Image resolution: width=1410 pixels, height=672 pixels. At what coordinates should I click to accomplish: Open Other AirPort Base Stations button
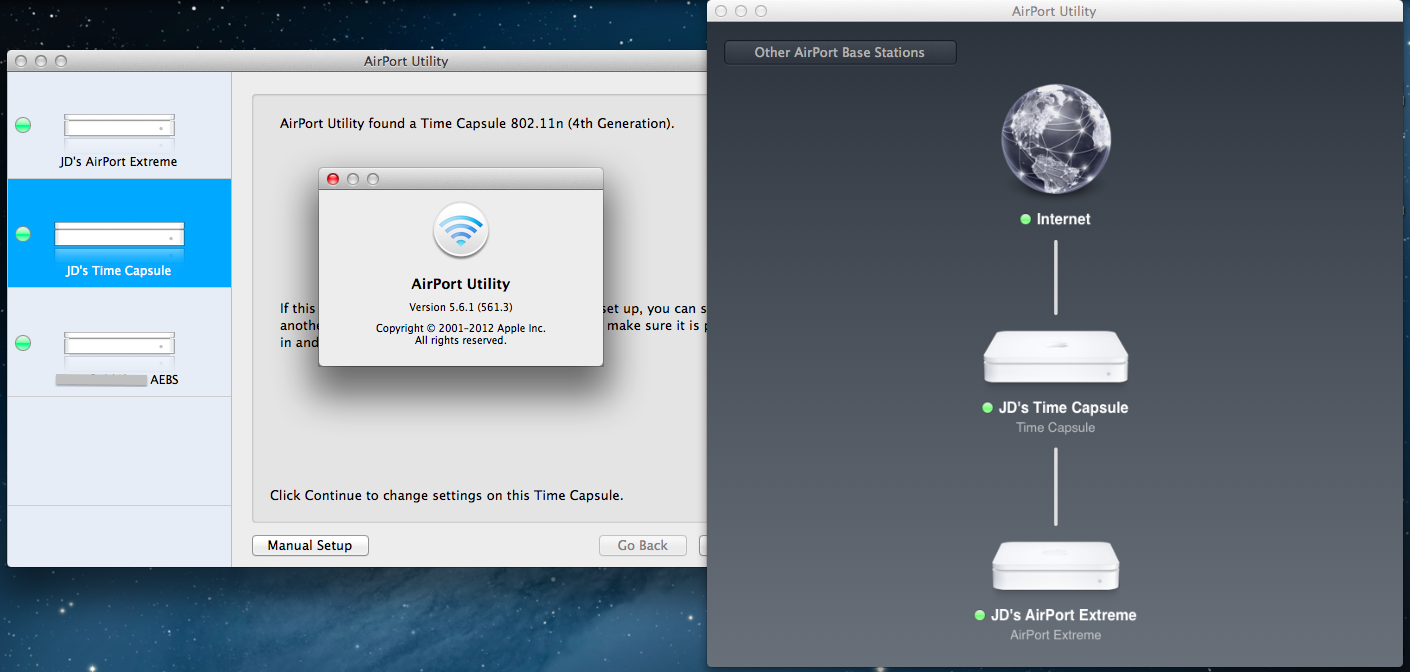pyautogui.click(x=840, y=52)
